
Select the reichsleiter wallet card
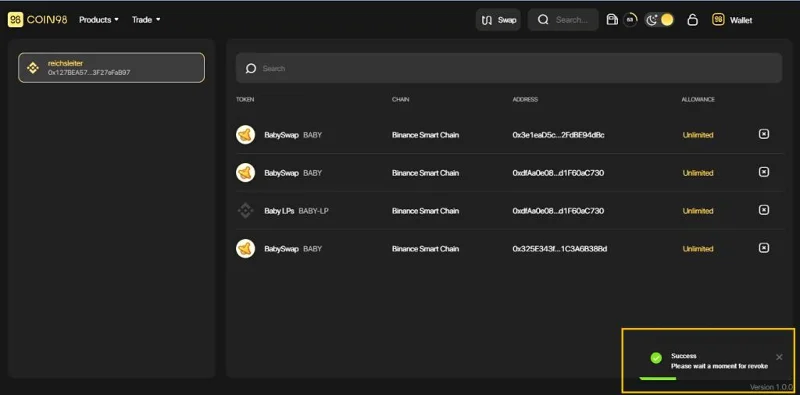[x=111, y=68]
